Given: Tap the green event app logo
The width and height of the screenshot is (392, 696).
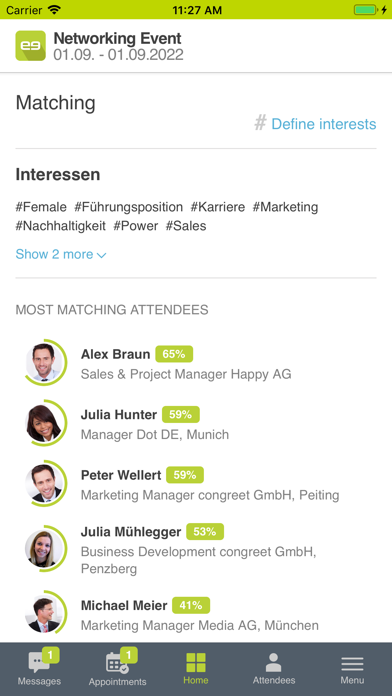Looking at the screenshot, I should coord(31,46).
